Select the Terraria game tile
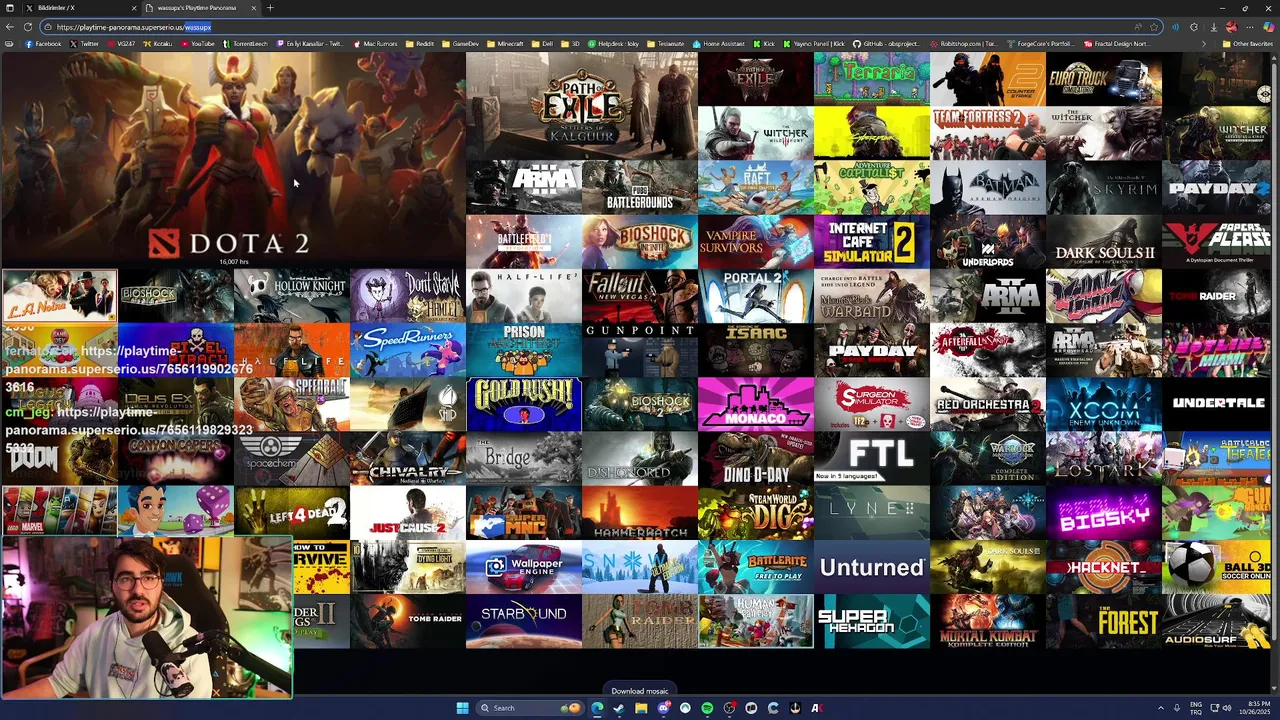The image size is (1280, 720). pos(872,80)
